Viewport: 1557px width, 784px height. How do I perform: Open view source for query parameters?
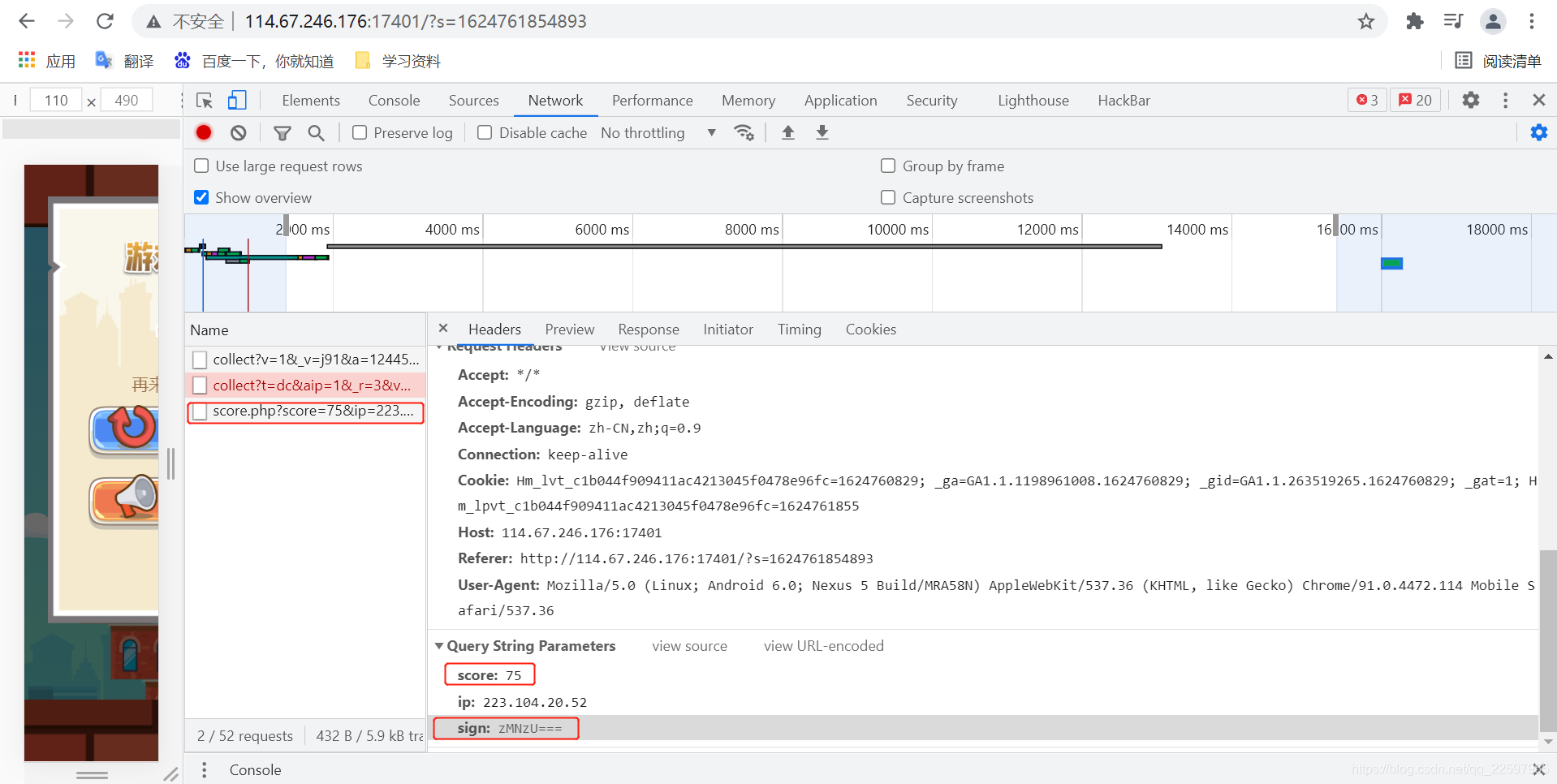(689, 645)
